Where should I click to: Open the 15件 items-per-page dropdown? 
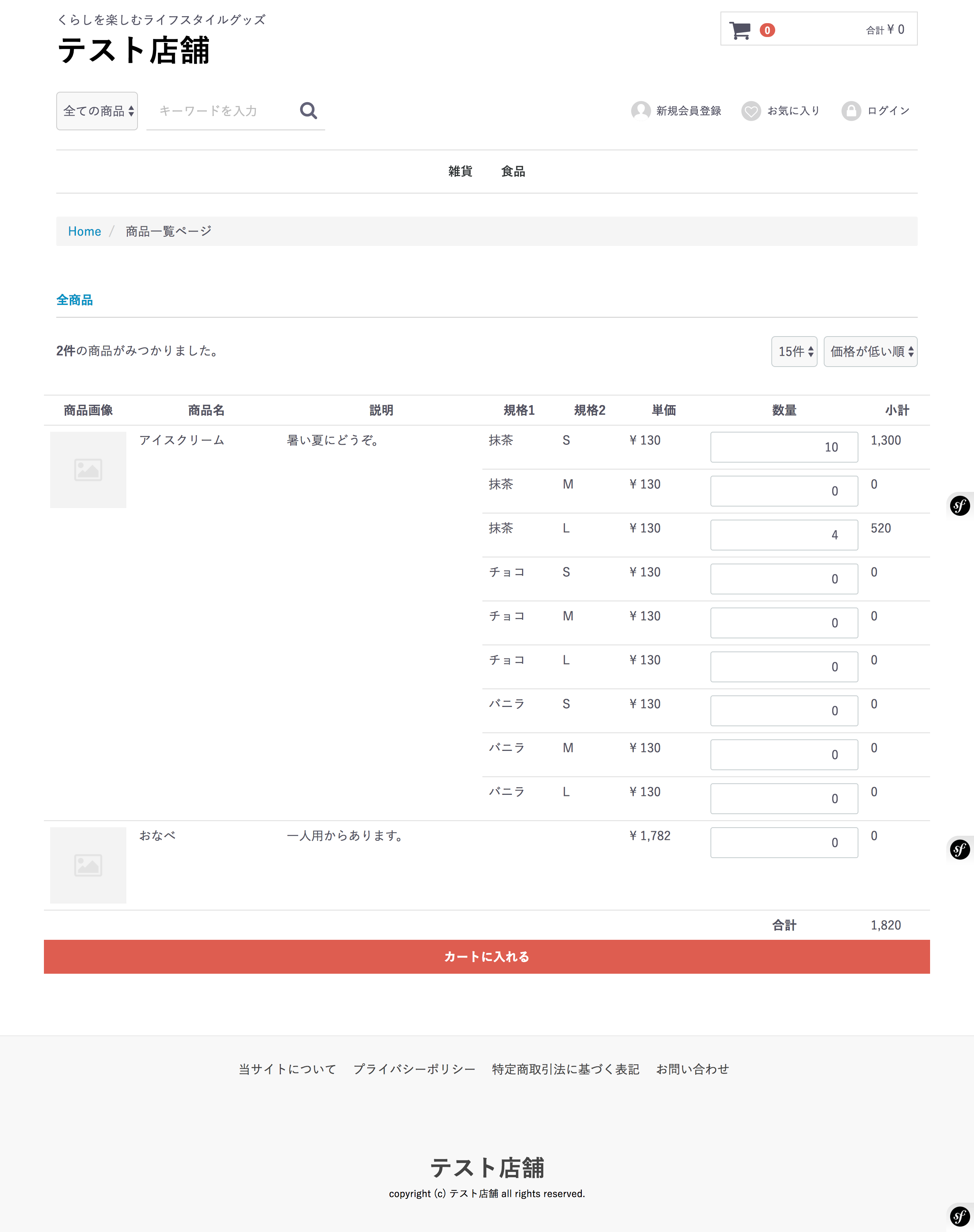click(x=794, y=352)
